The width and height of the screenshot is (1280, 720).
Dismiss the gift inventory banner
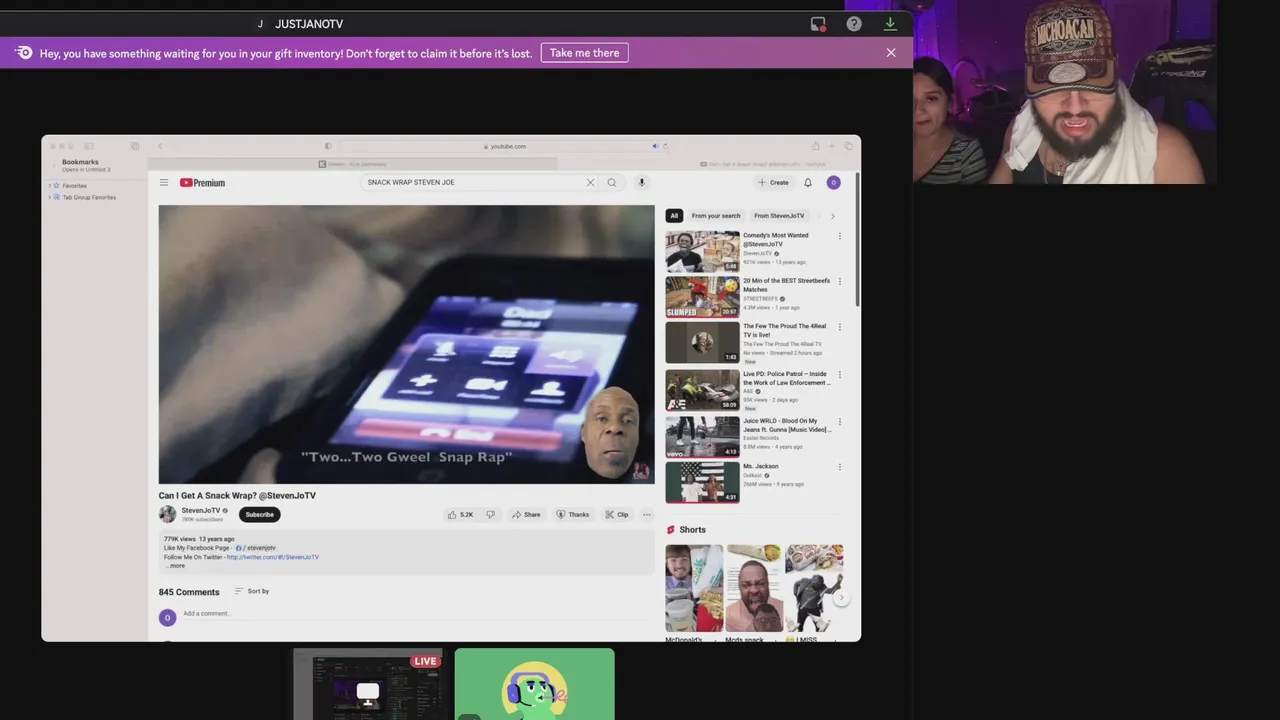891,53
